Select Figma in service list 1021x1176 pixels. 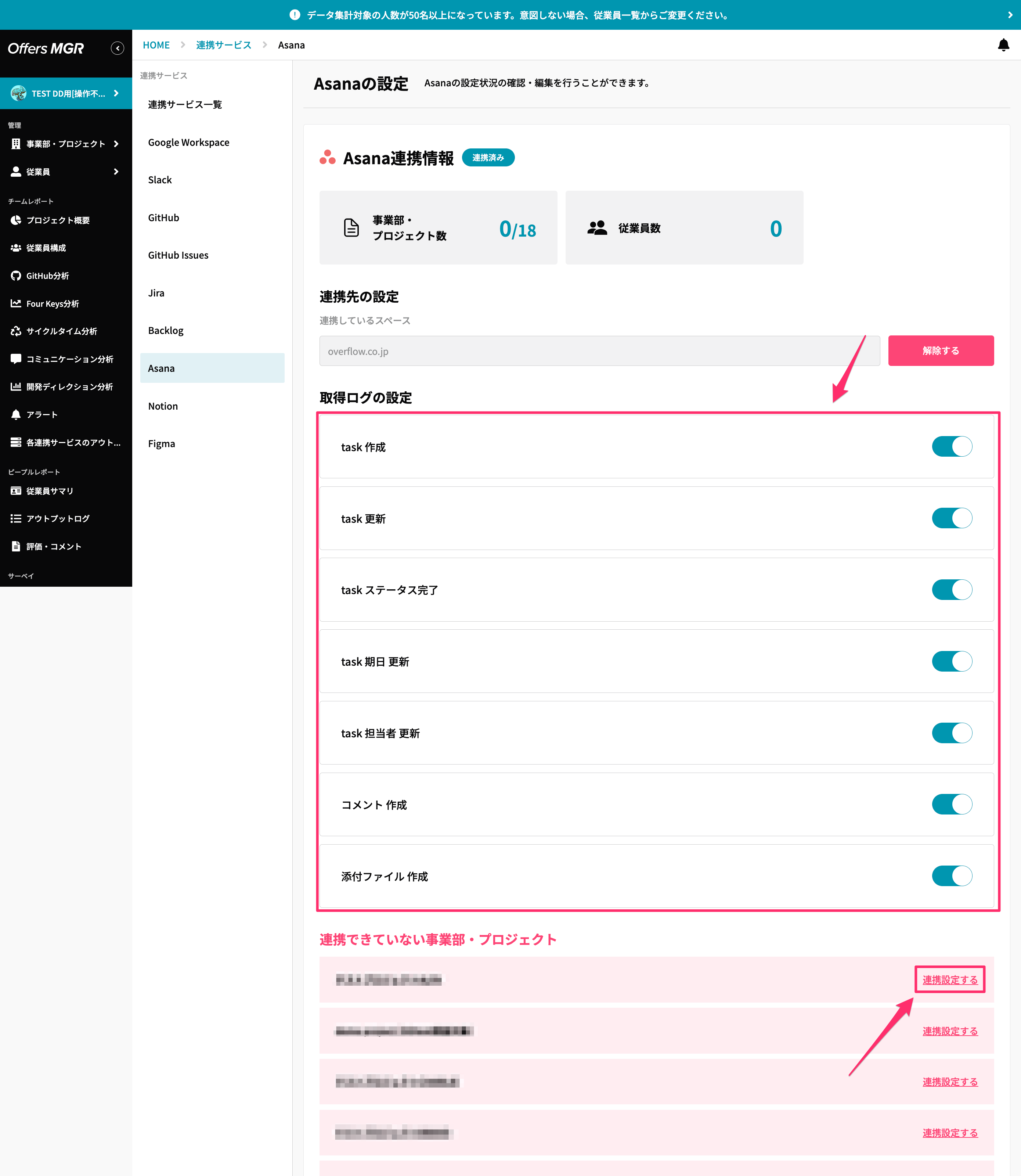coord(212,443)
